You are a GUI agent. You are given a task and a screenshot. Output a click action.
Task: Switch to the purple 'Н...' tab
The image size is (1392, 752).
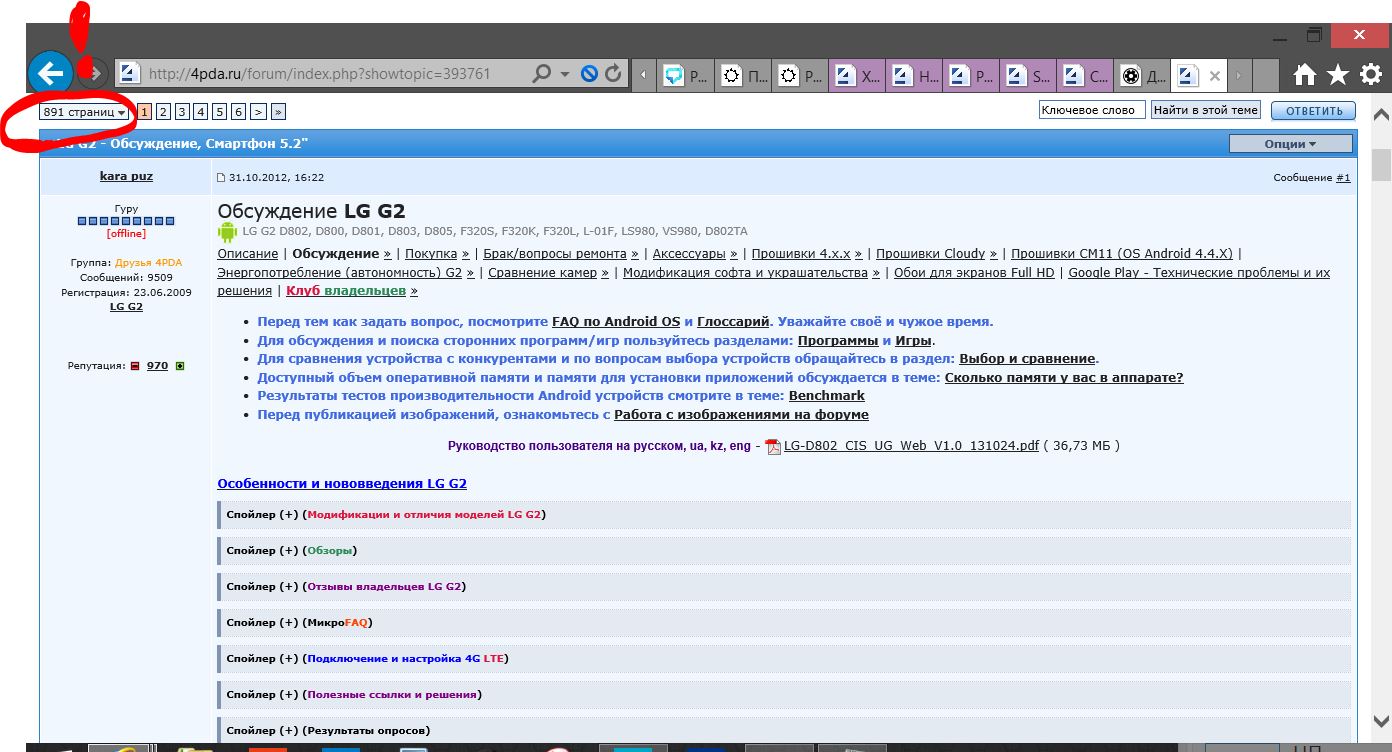[x=915, y=75]
